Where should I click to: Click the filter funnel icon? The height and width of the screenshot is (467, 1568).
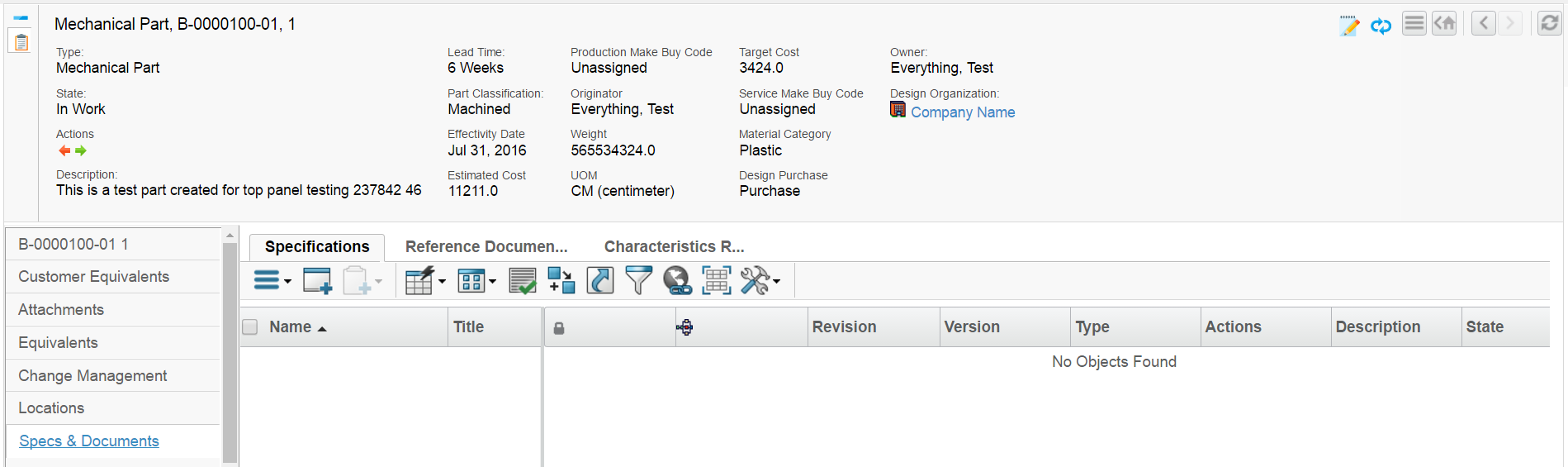click(x=638, y=281)
